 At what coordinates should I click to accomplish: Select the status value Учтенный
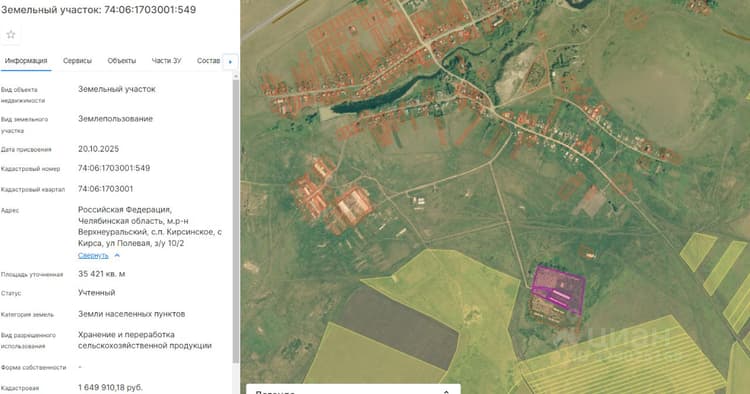pyautogui.click(x=97, y=293)
